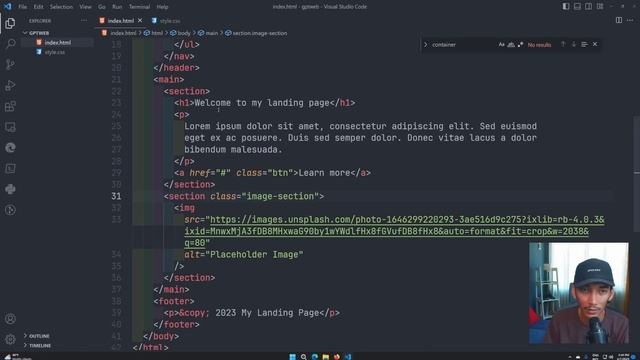Image resolution: width=640 pixels, height=360 pixels.
Task: Click the Edge icon in activity bar
Action: (x=10, y=148)
